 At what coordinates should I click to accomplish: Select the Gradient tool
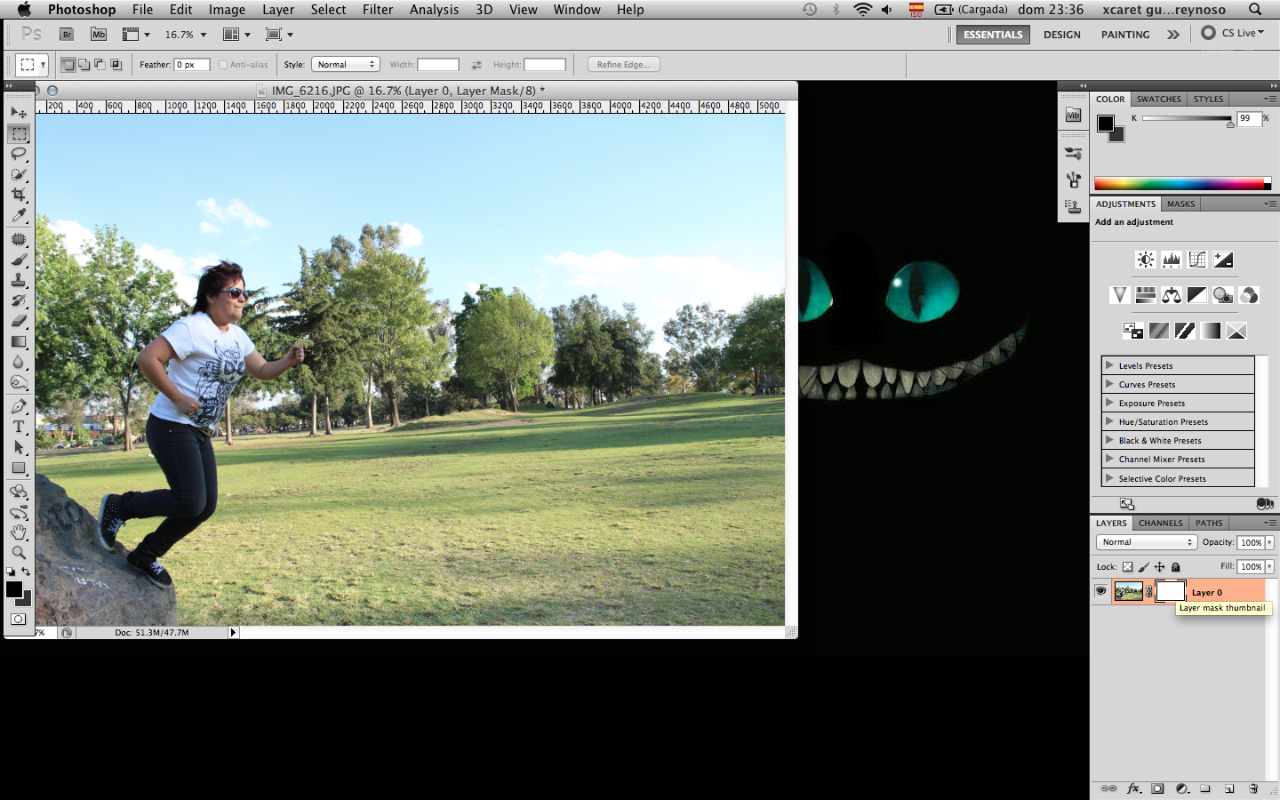coord(19,342)
